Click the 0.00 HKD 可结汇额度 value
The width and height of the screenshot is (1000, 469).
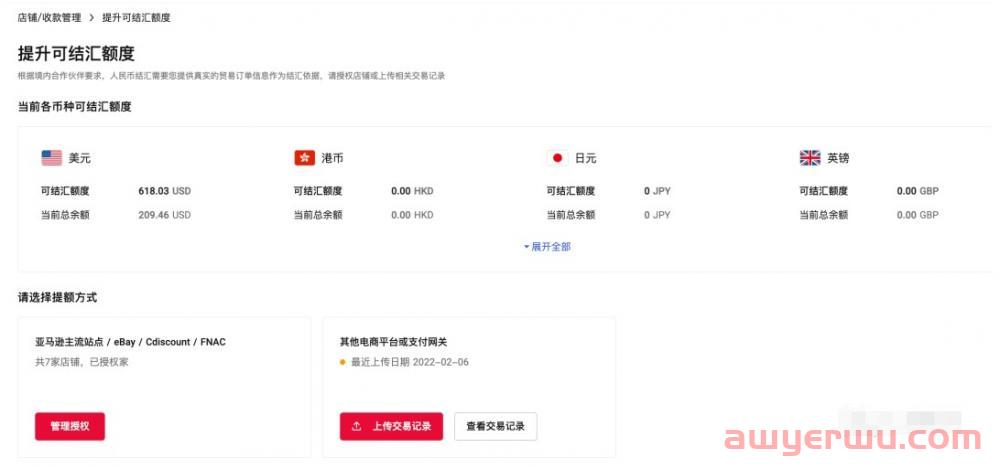pyautogui.click(x=413, y=191)
